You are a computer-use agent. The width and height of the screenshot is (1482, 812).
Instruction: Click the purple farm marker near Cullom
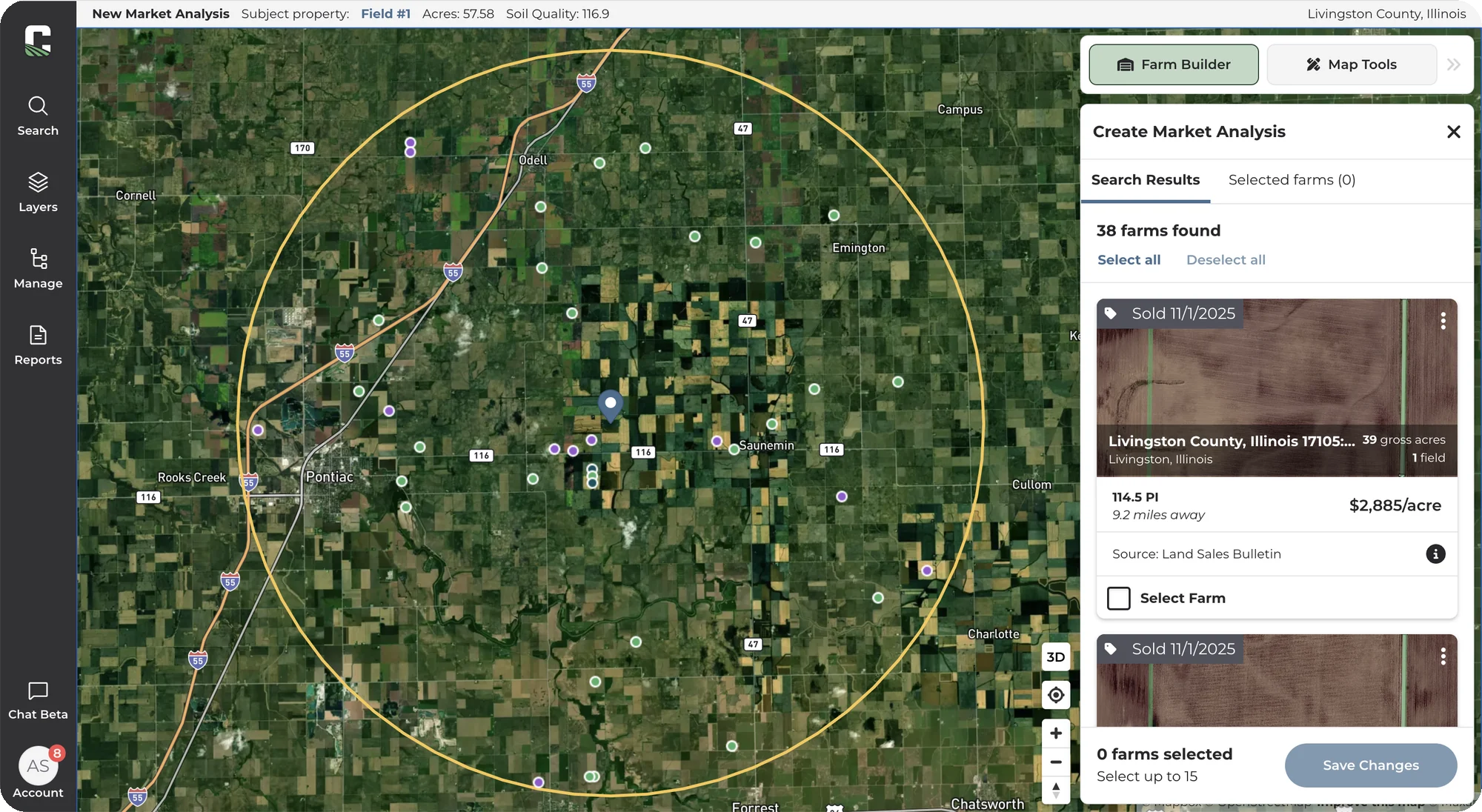click(842, 496)
